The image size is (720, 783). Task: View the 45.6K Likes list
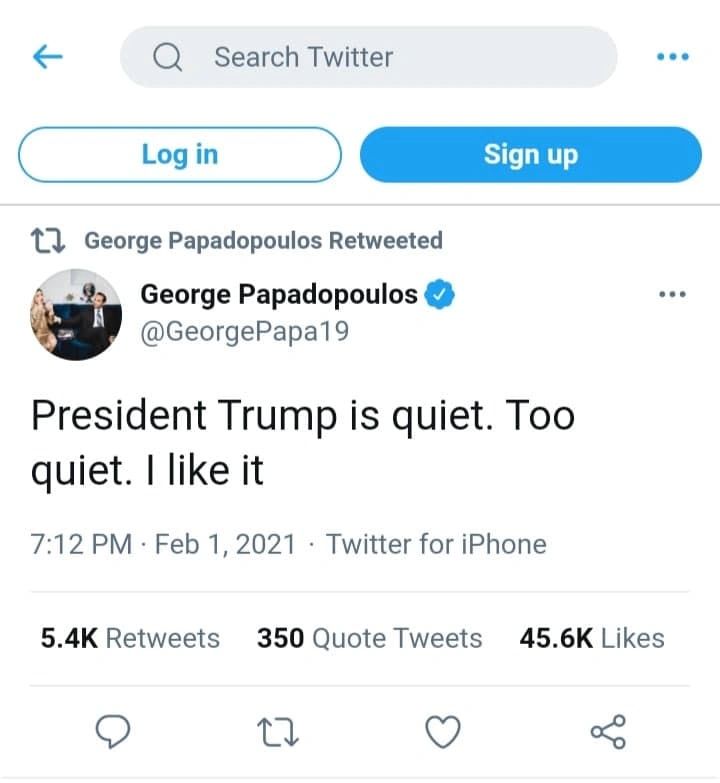click(x=592, y=638)
